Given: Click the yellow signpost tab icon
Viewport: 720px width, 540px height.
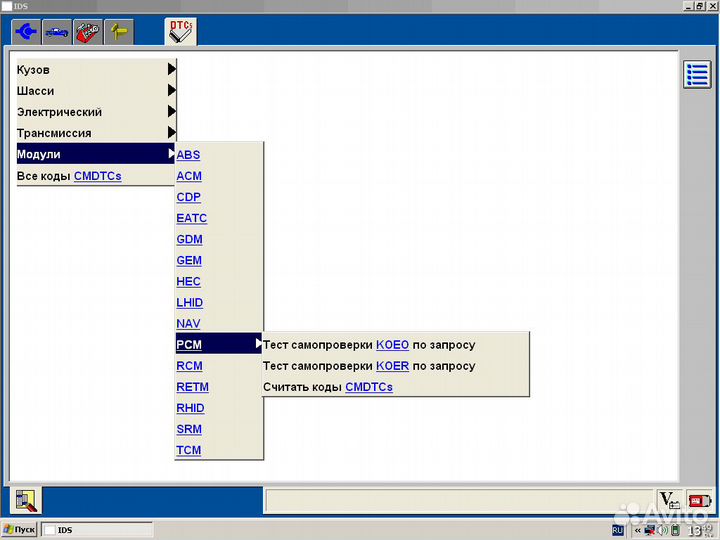Looking at the screenshot, I should (119, 32).
